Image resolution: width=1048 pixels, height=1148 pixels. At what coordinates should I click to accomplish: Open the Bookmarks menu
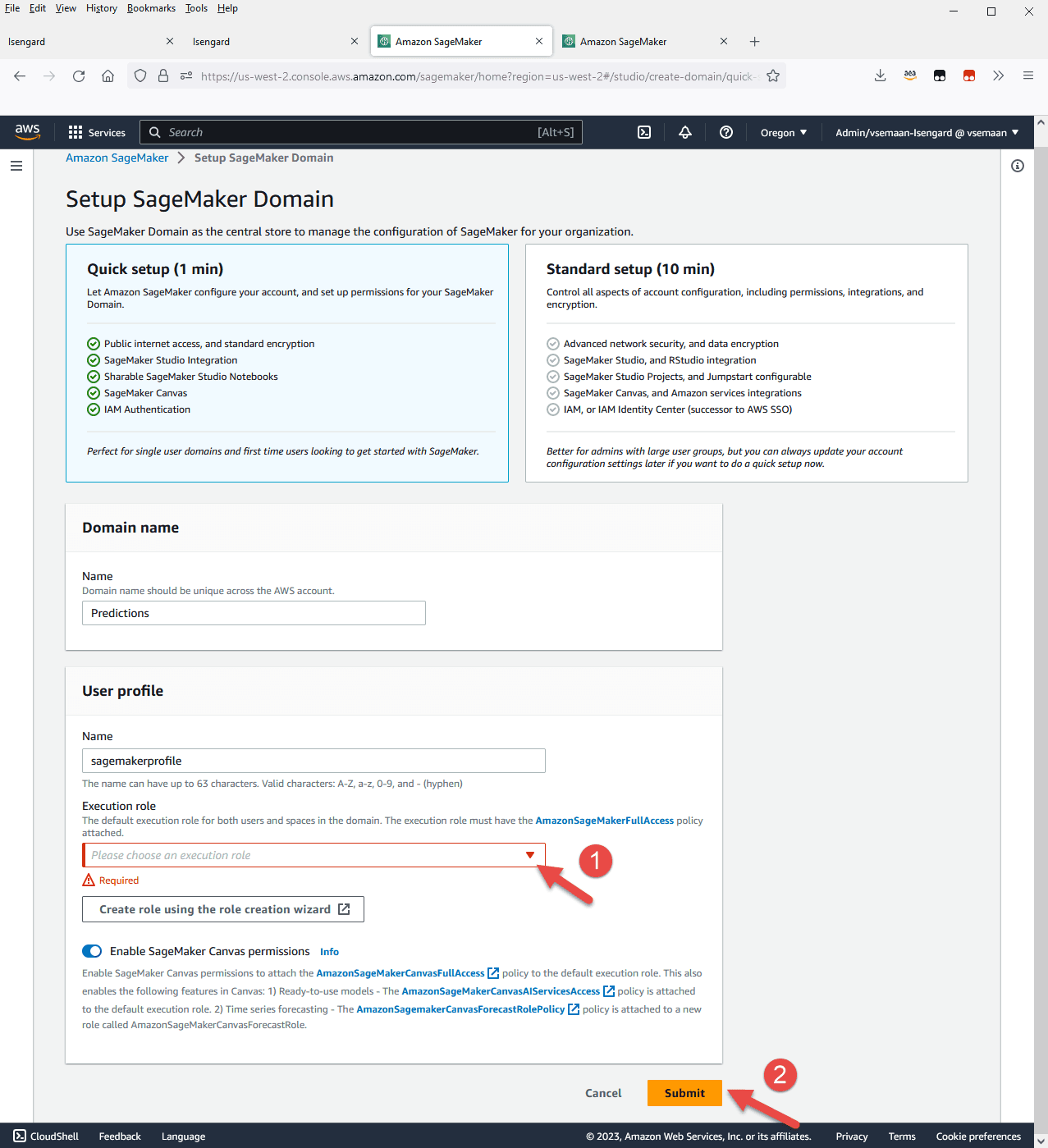[x=151, y=8]
